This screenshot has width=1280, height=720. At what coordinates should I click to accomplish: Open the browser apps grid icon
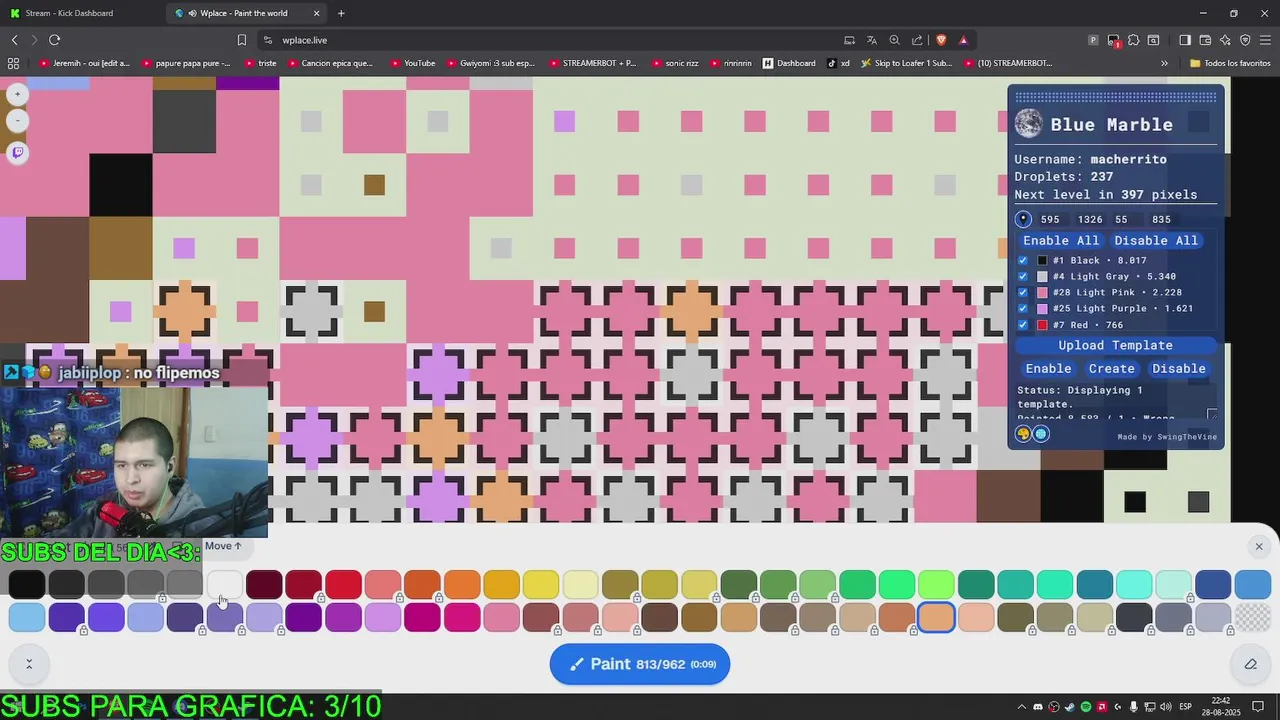13,63
